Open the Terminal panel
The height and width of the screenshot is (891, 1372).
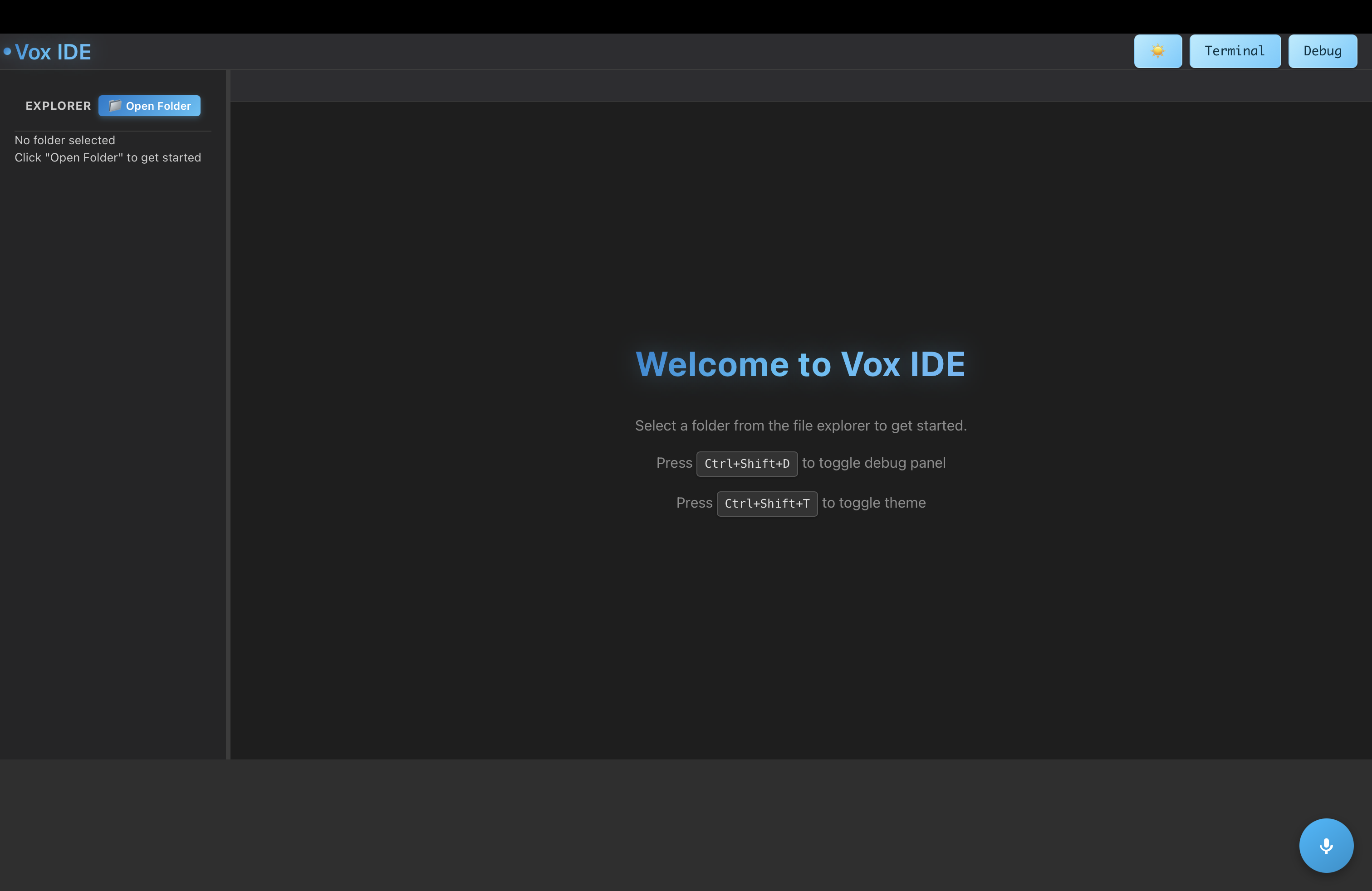click(x=1235, y=51)
